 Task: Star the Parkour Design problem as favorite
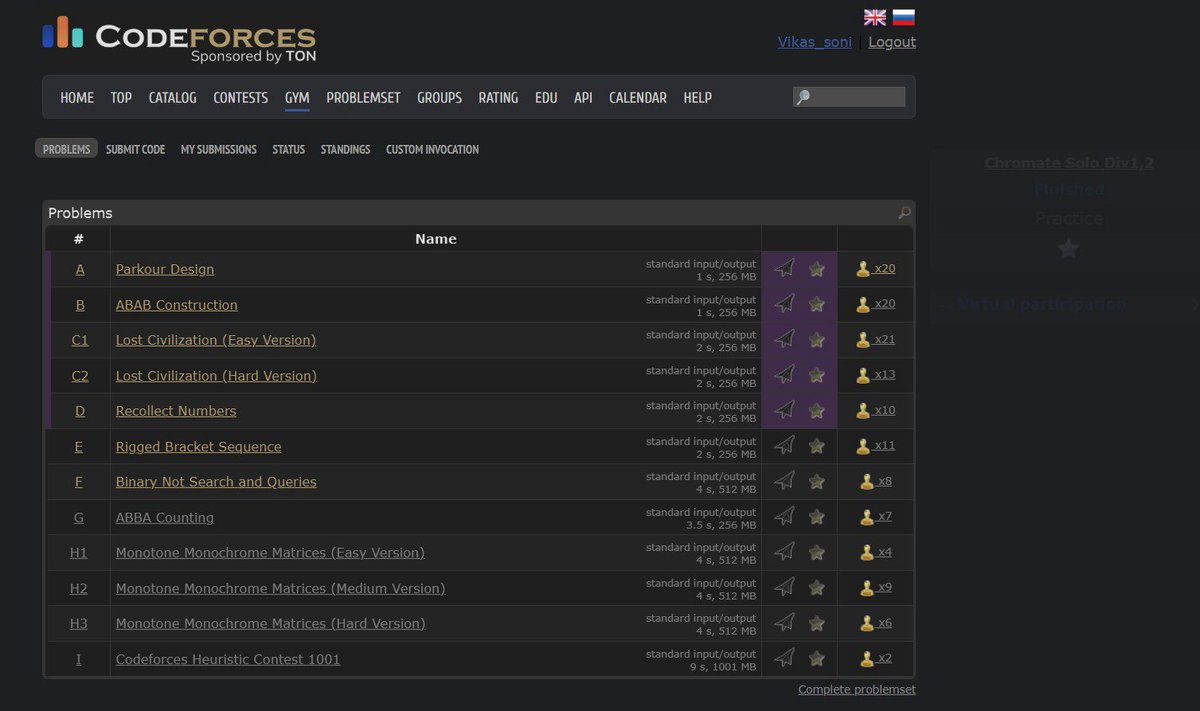817,268
